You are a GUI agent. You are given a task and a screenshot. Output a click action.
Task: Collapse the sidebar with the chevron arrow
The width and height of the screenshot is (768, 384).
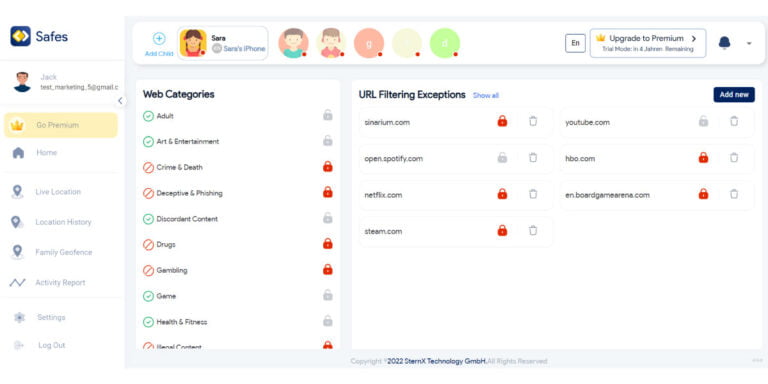[120, 101]
